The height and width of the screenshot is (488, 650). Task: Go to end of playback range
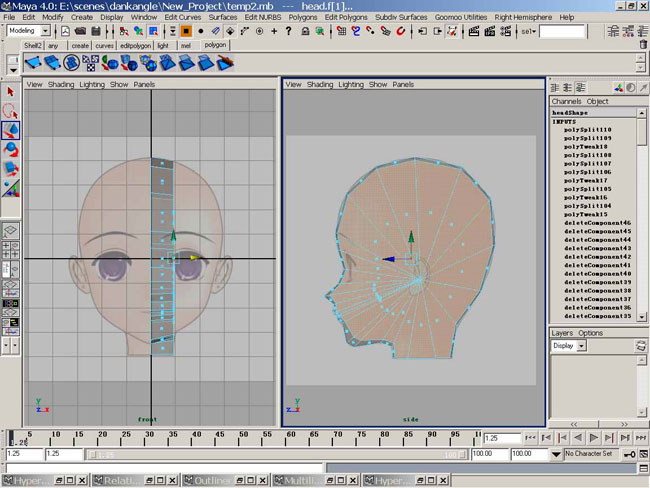(641, 437)
